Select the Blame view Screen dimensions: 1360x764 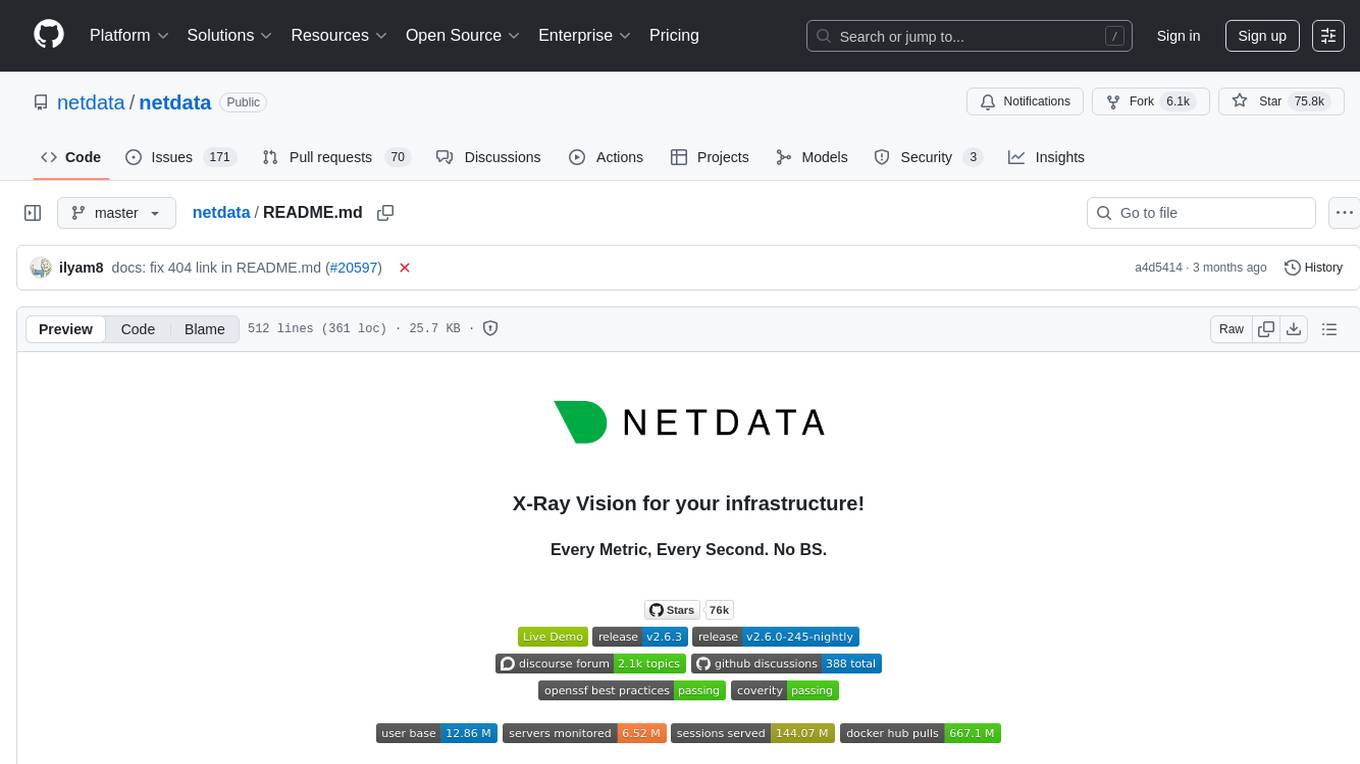[x=204, y=329]
